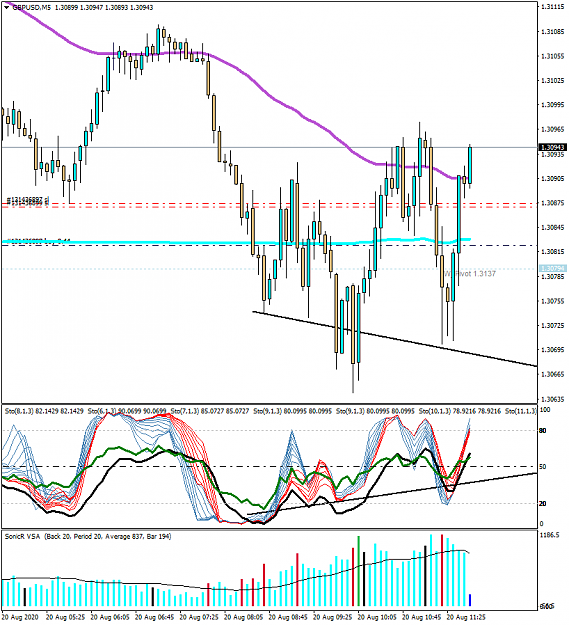Select the GBPUSD,M5 chart title

coord(32,8)
